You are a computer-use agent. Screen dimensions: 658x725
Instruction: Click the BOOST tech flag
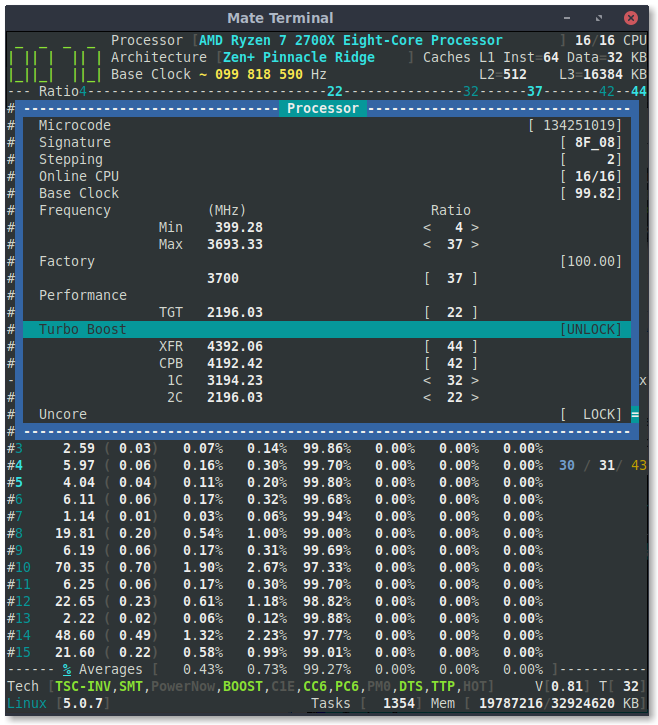pos(243,686)
